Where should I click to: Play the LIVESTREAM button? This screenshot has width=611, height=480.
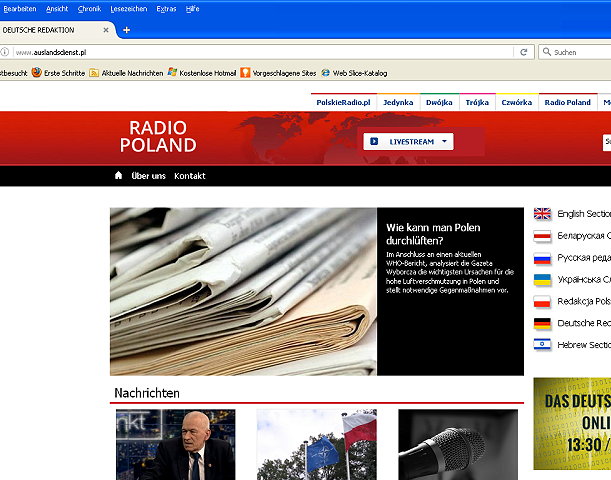coord(408,142)
